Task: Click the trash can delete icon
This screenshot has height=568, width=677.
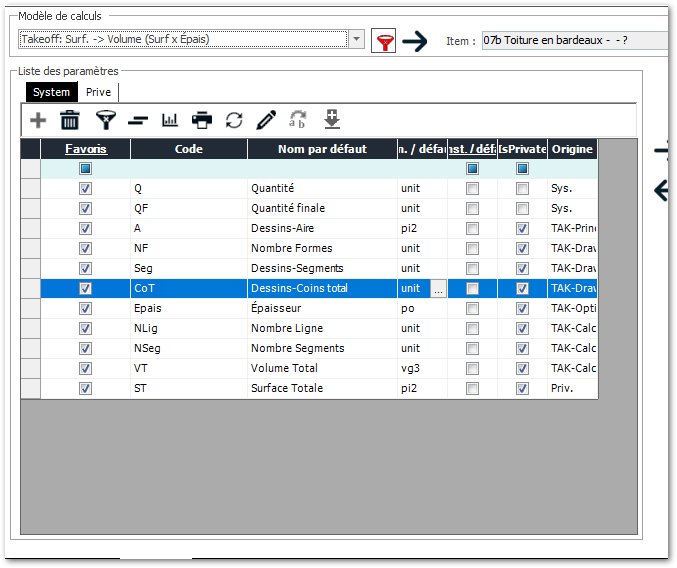Action: coord(70,120)
